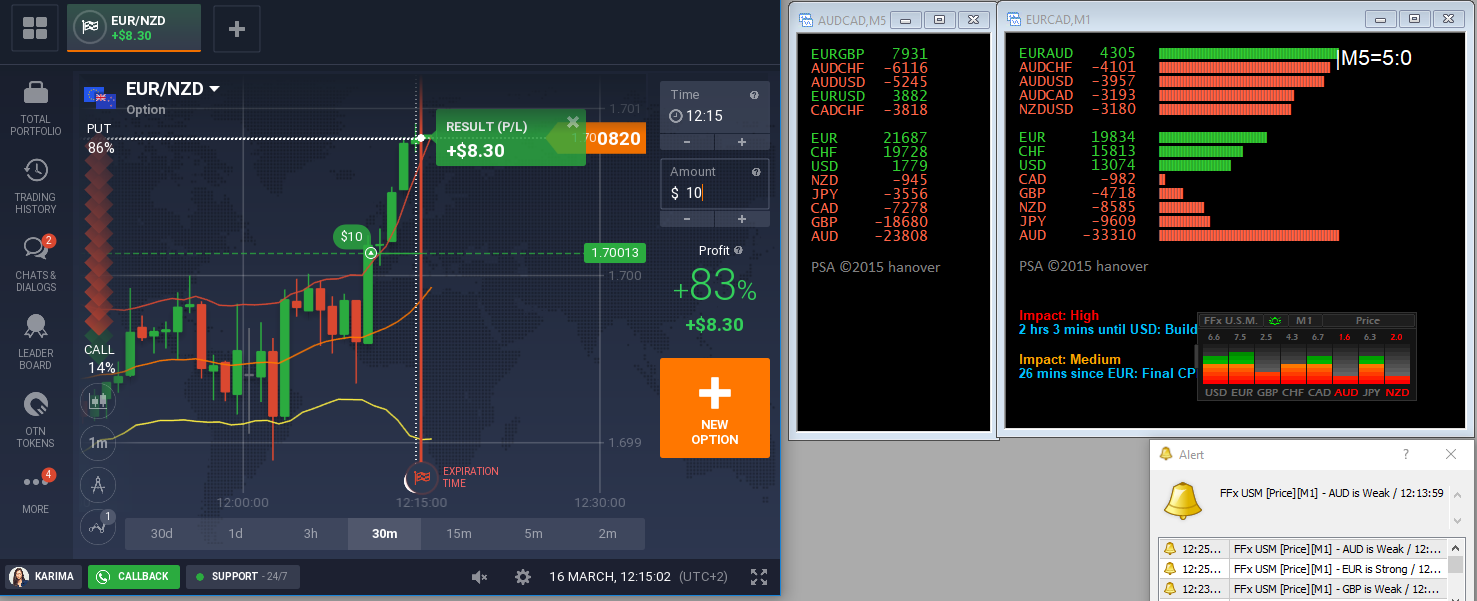Viewport: 1477px width, 601px height.
Task: Click the New Option button
Action: pos(715,408)
